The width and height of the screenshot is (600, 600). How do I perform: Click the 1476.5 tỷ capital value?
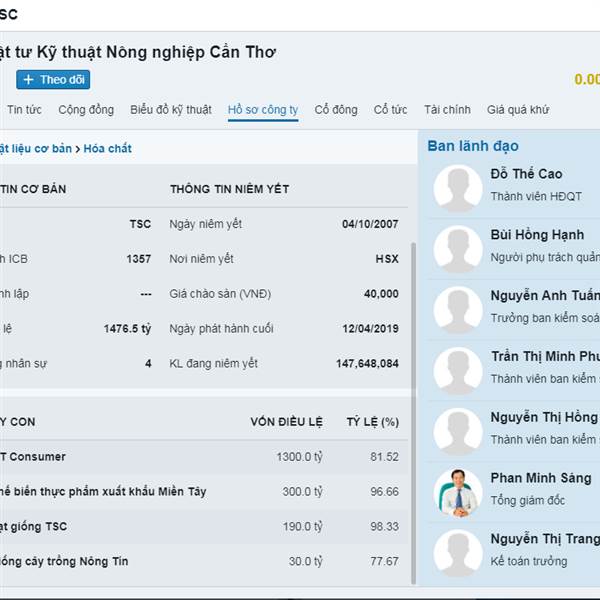tap(127, 329)
